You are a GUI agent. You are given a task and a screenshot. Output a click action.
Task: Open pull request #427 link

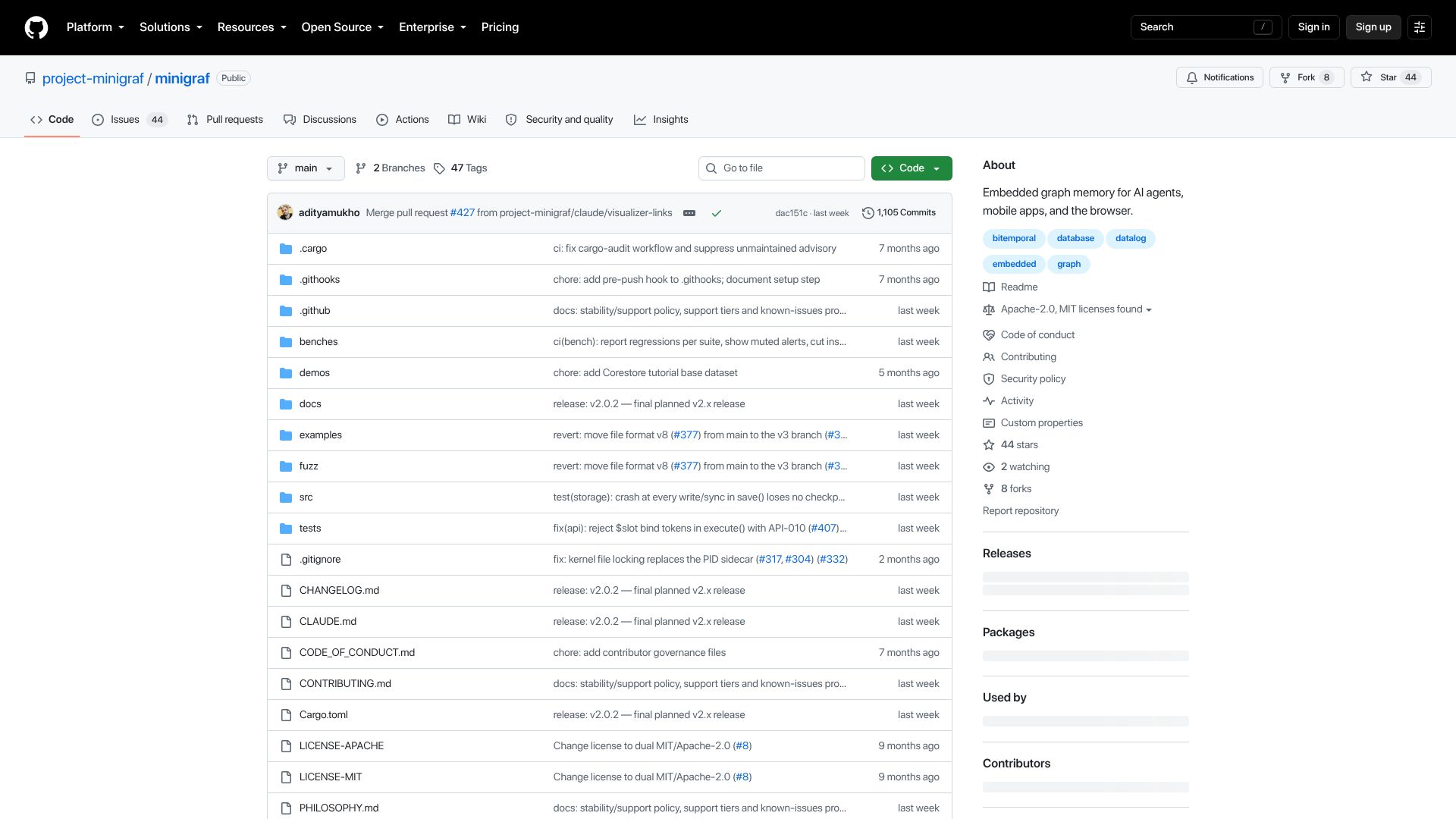(x=463, y=213)
